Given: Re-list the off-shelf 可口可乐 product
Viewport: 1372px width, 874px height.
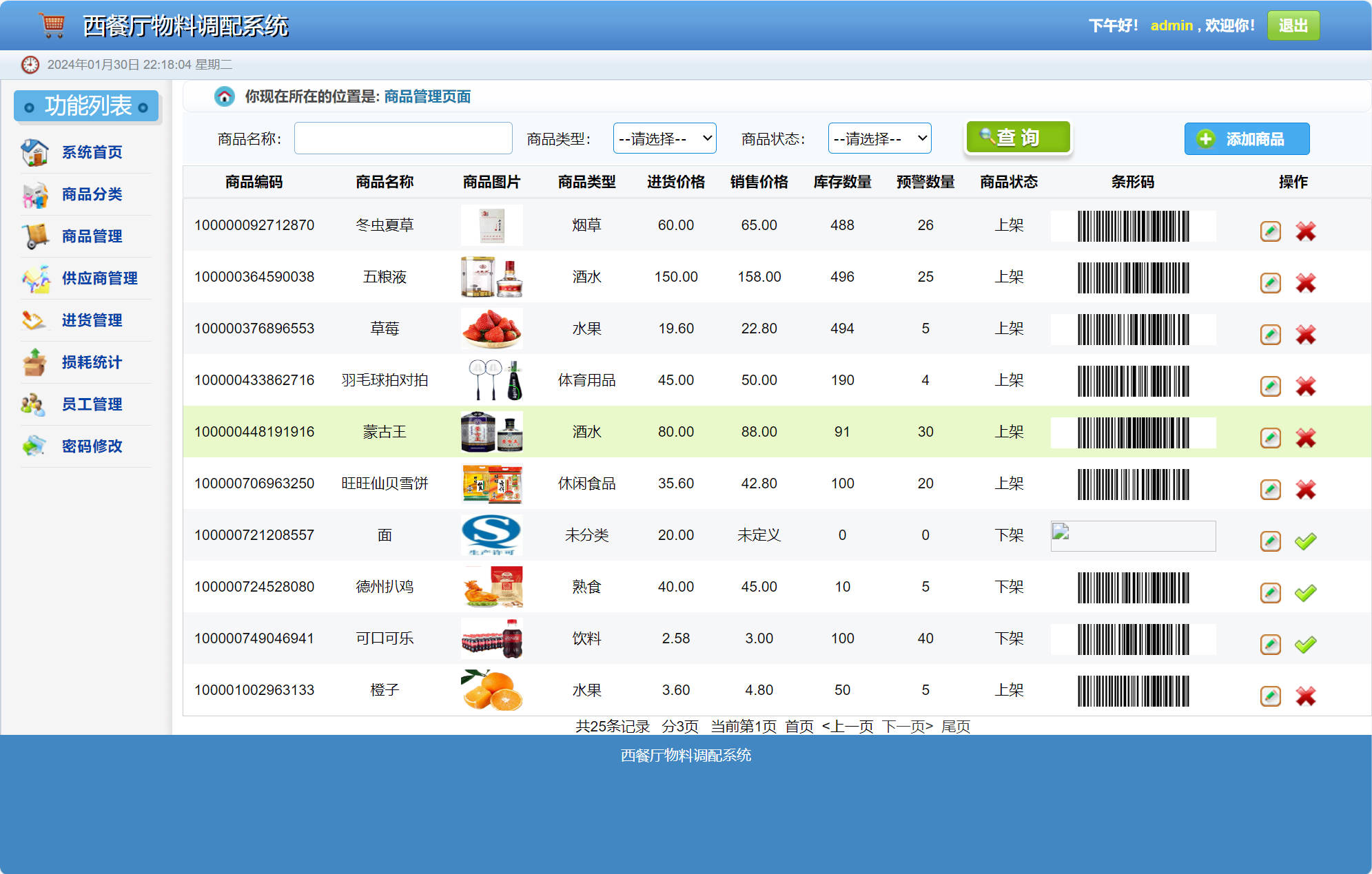Looking at the screenshot, I should [x=1306, y=645].
